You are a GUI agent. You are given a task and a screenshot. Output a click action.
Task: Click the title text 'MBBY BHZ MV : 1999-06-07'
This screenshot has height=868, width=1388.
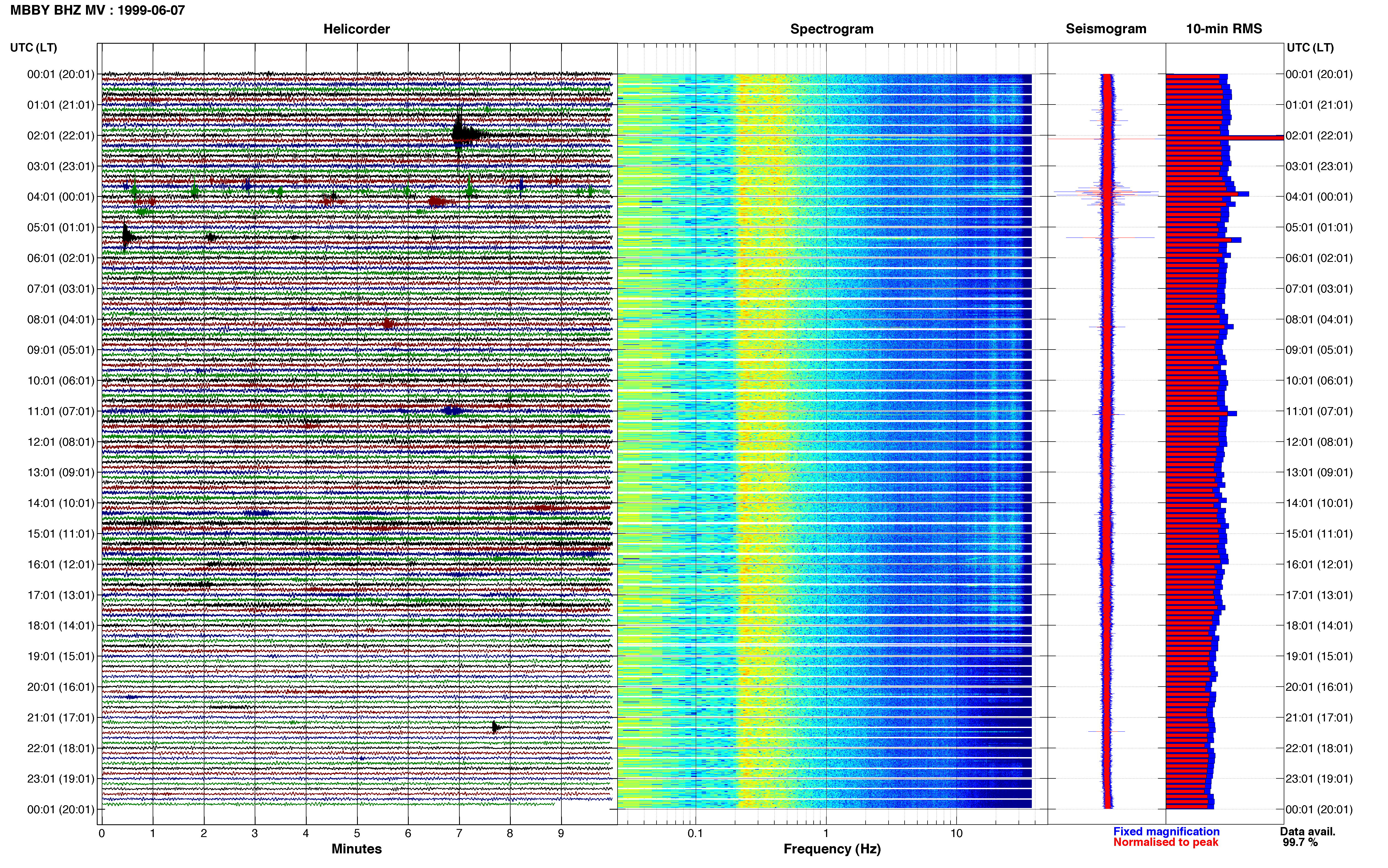click(98, 10)
